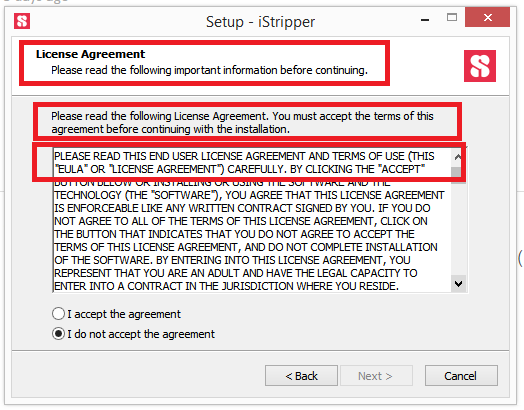Click the scrollbar thumb of license text box
The width and height of the screenshot is (524, 410).
coord(458,175)
